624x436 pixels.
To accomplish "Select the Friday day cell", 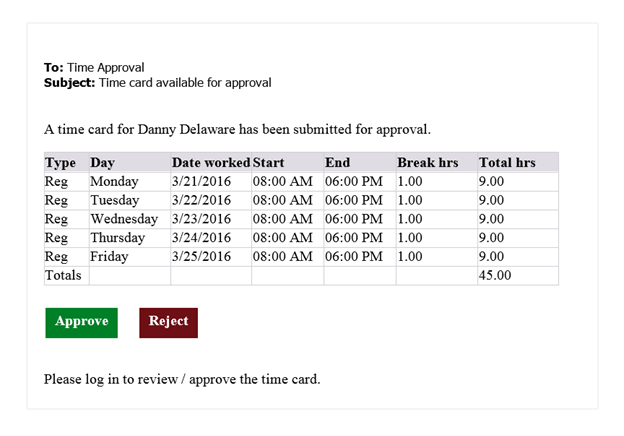I will (x=130, y=257).
